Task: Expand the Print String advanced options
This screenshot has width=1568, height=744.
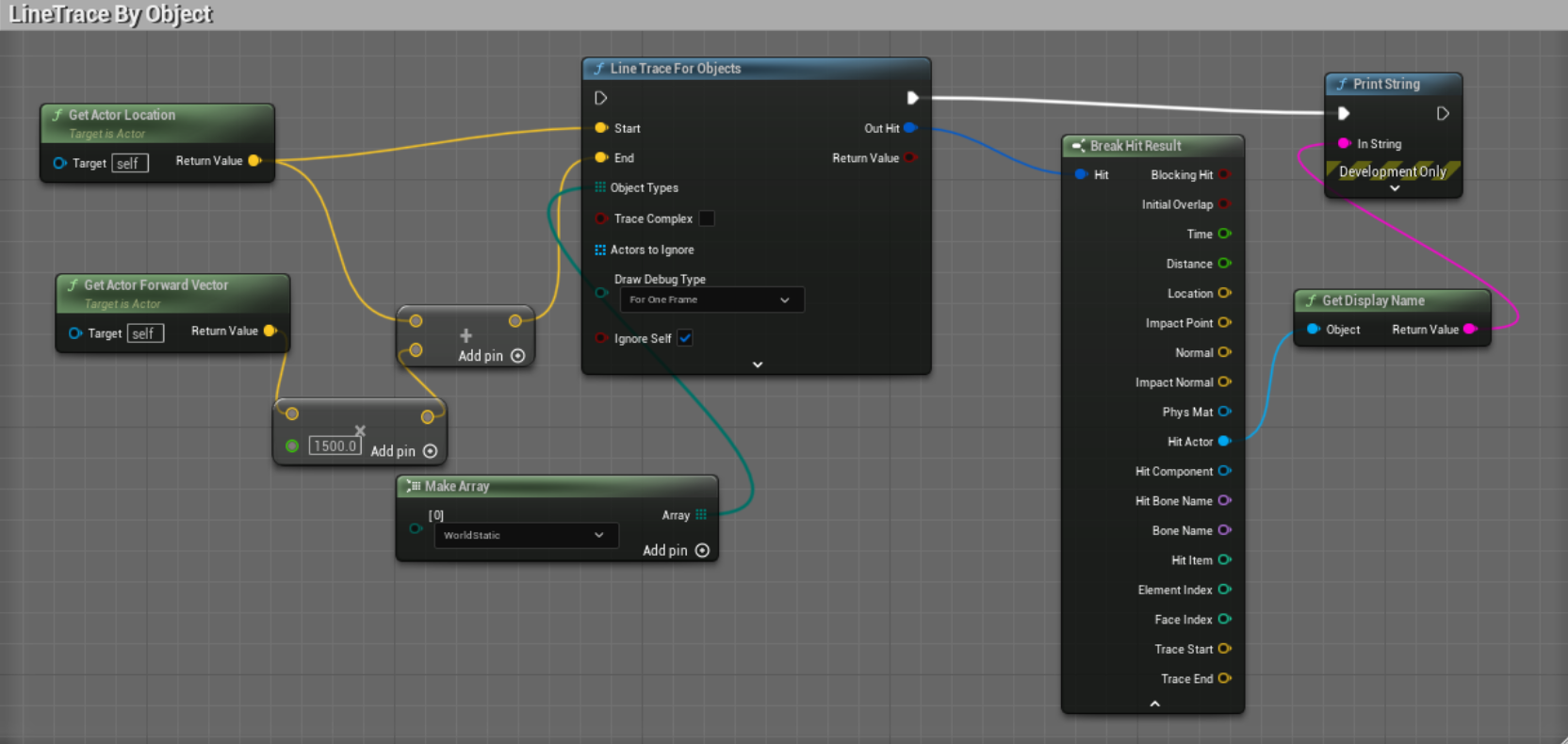Action: click(x=1395, y=188)
